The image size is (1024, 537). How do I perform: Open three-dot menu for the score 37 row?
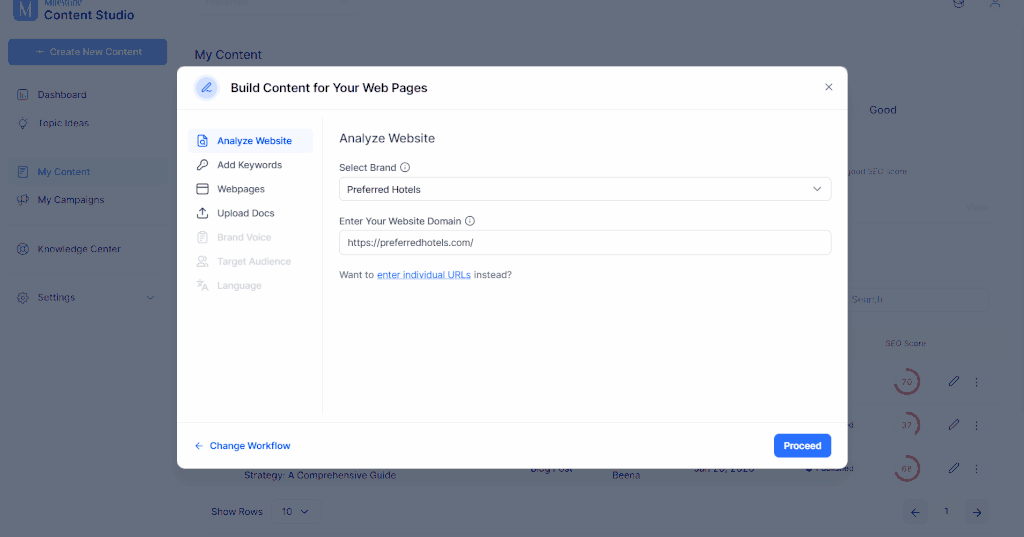coord(976,425)
